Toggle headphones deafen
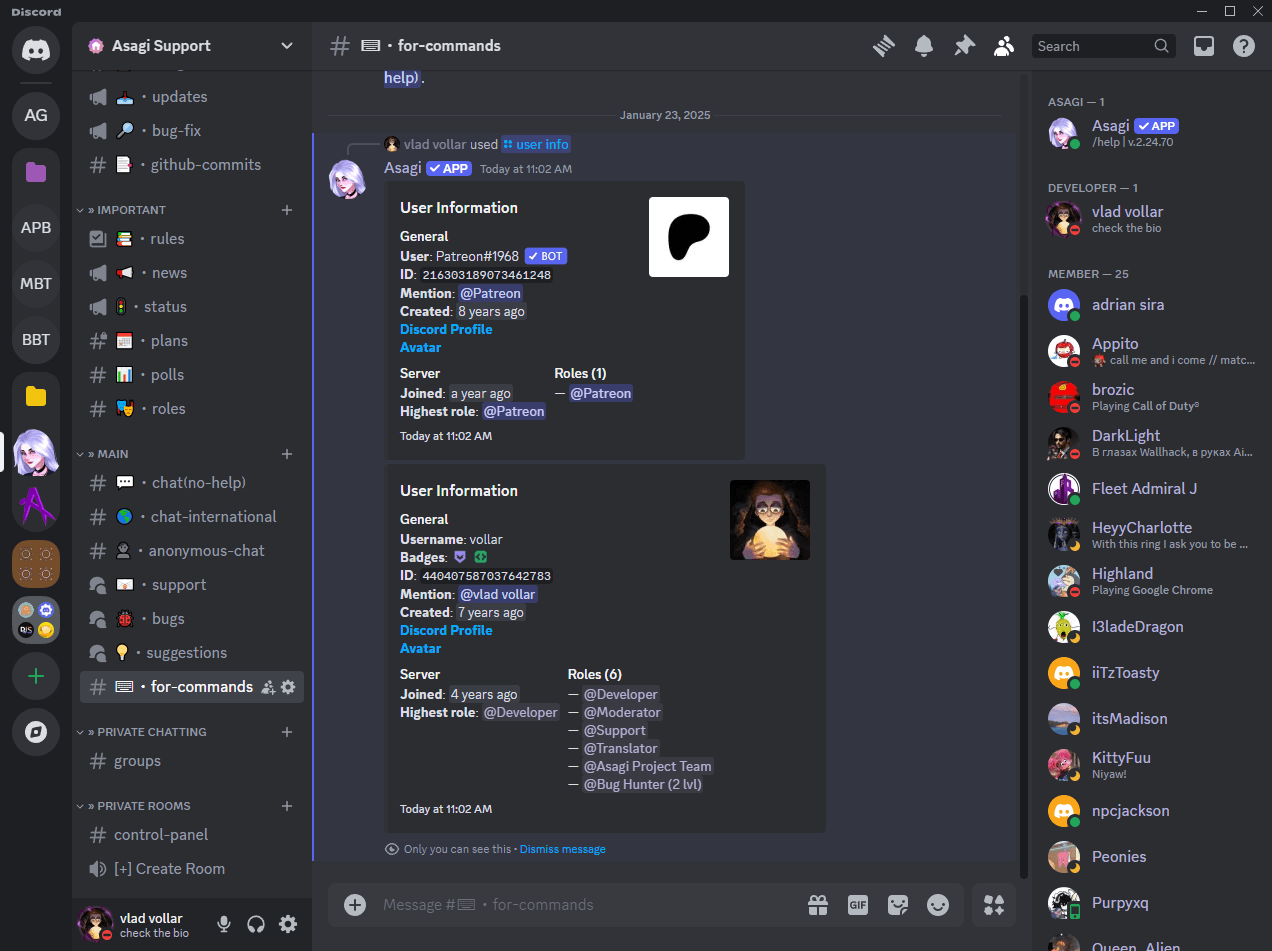The image size is (1272, 951). [256, 924]
